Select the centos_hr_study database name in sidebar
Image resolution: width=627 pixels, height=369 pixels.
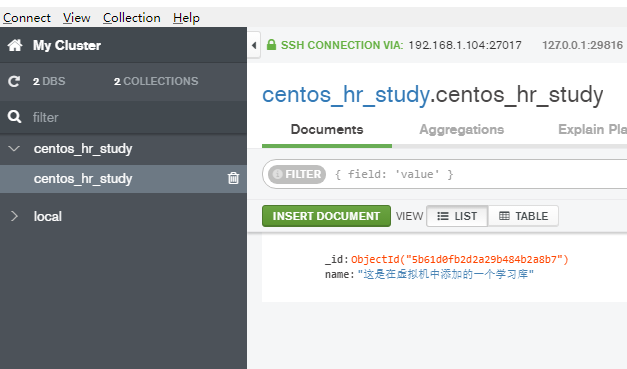[83, 149]
